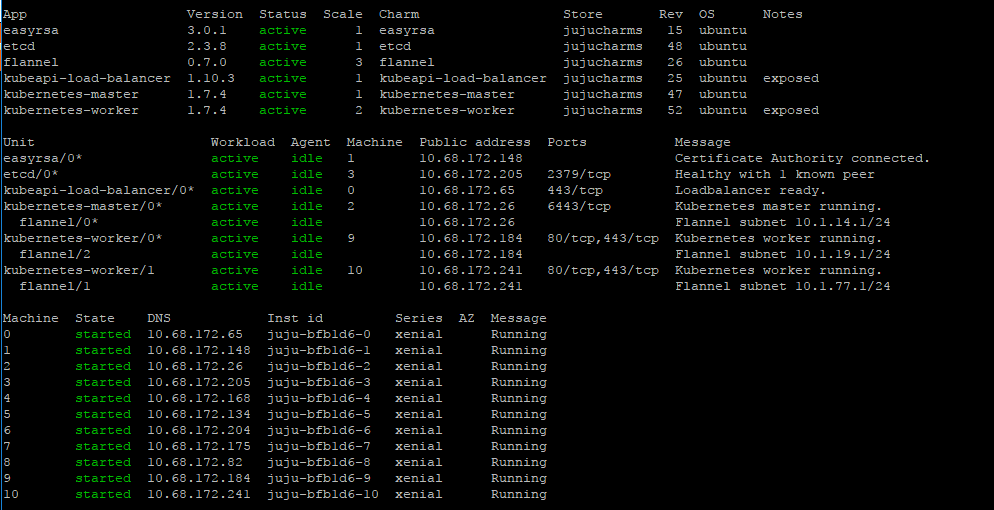Click flannel version 0.7.0

(207, 62)
